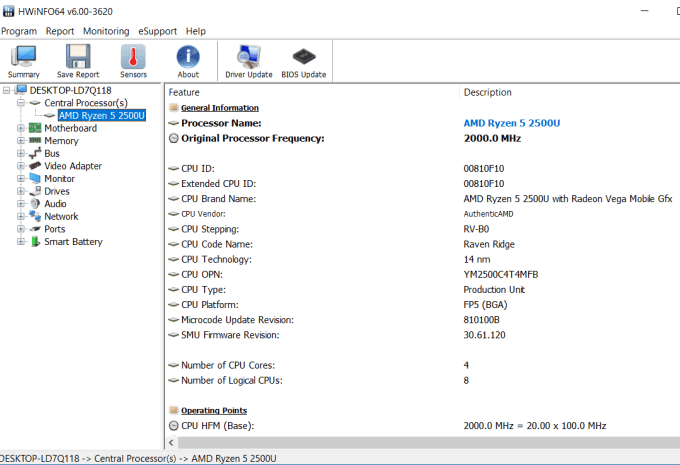Select the CPU Stepping value RV-B0
680x465 pixels.
pos(476,229)
